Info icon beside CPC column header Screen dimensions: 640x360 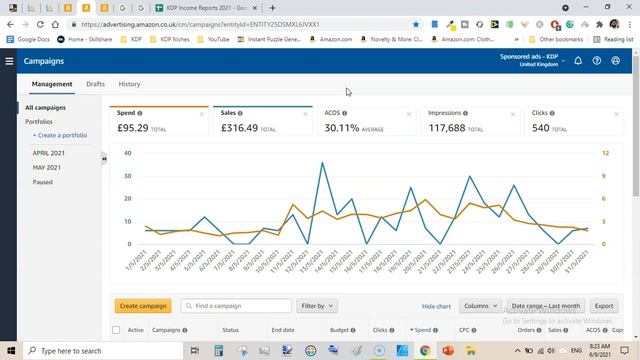[474, 330]
